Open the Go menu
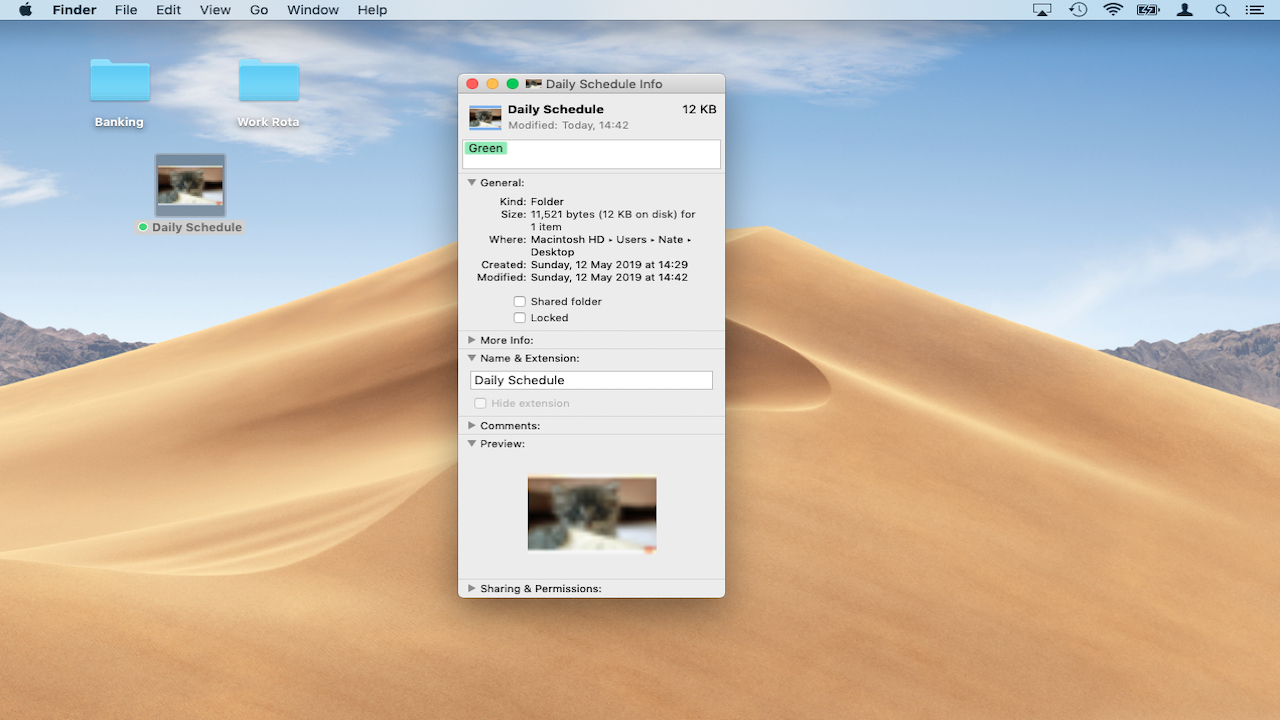Viewport: 1280px width, 720px height. click(x=259, y=10)
